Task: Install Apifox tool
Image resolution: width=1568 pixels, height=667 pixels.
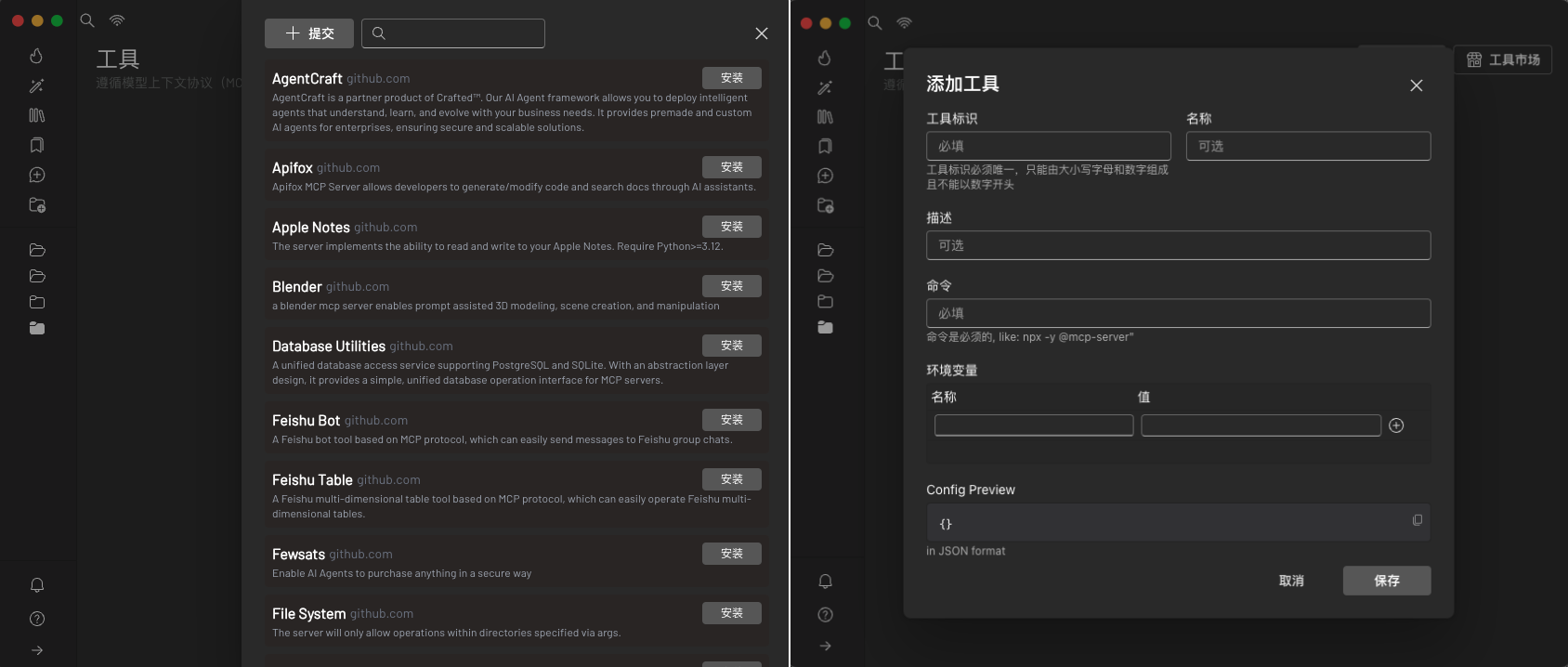Action: point(732,167)
